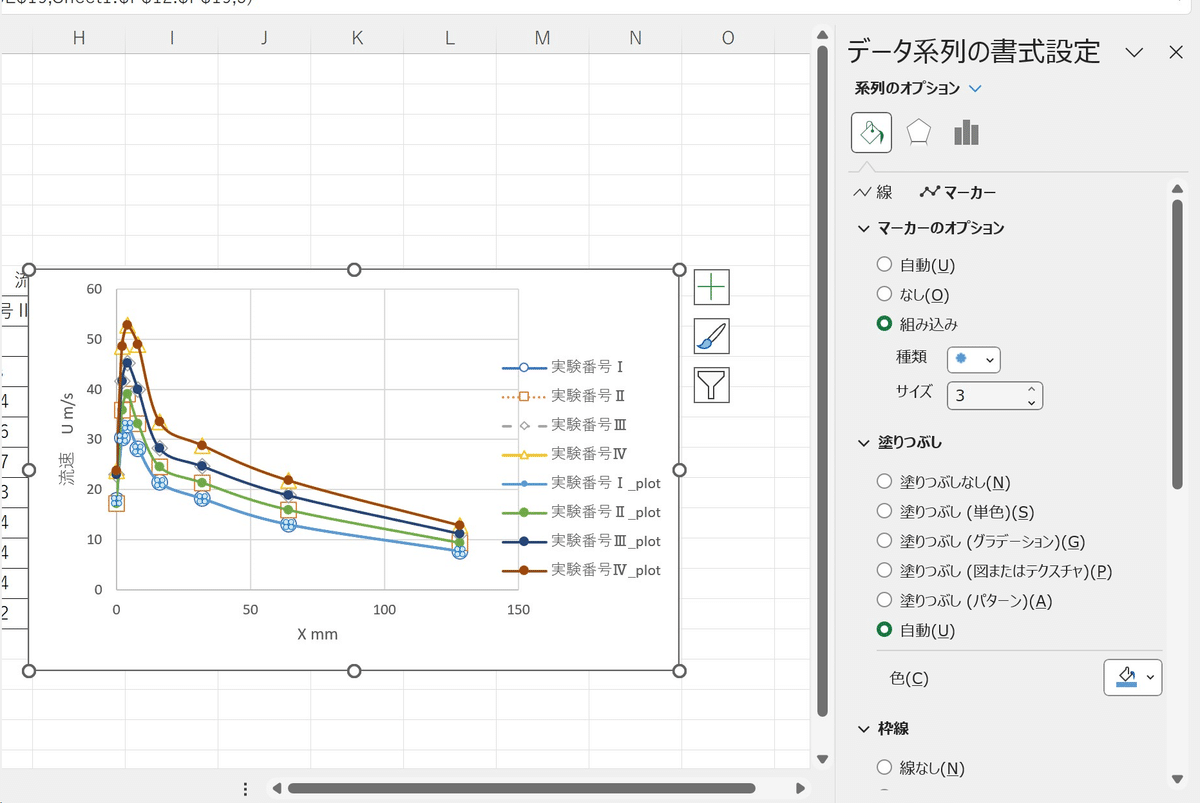Click the sheet vertical scrollbar down arrow

(822, 760)
